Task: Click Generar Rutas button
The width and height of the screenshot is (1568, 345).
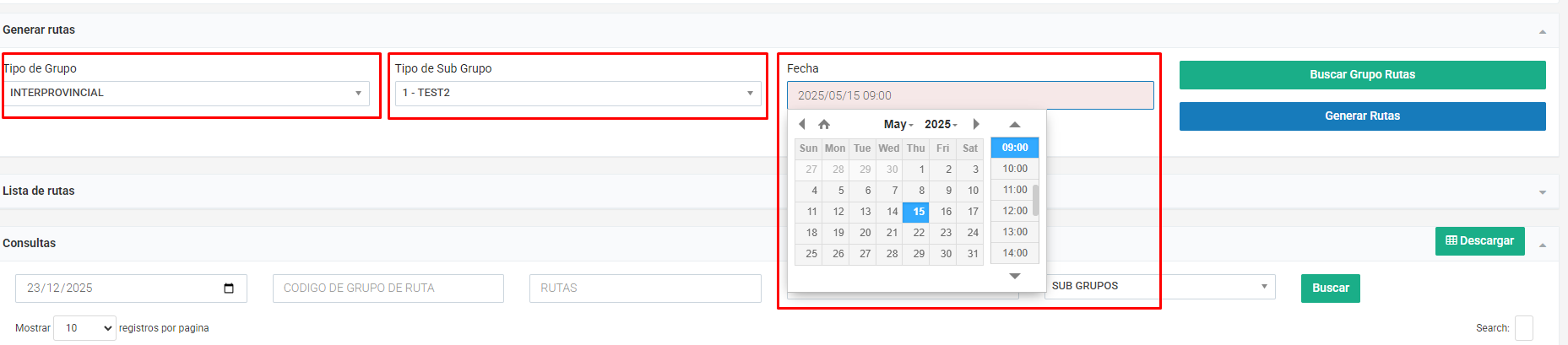Action: 1362,116
